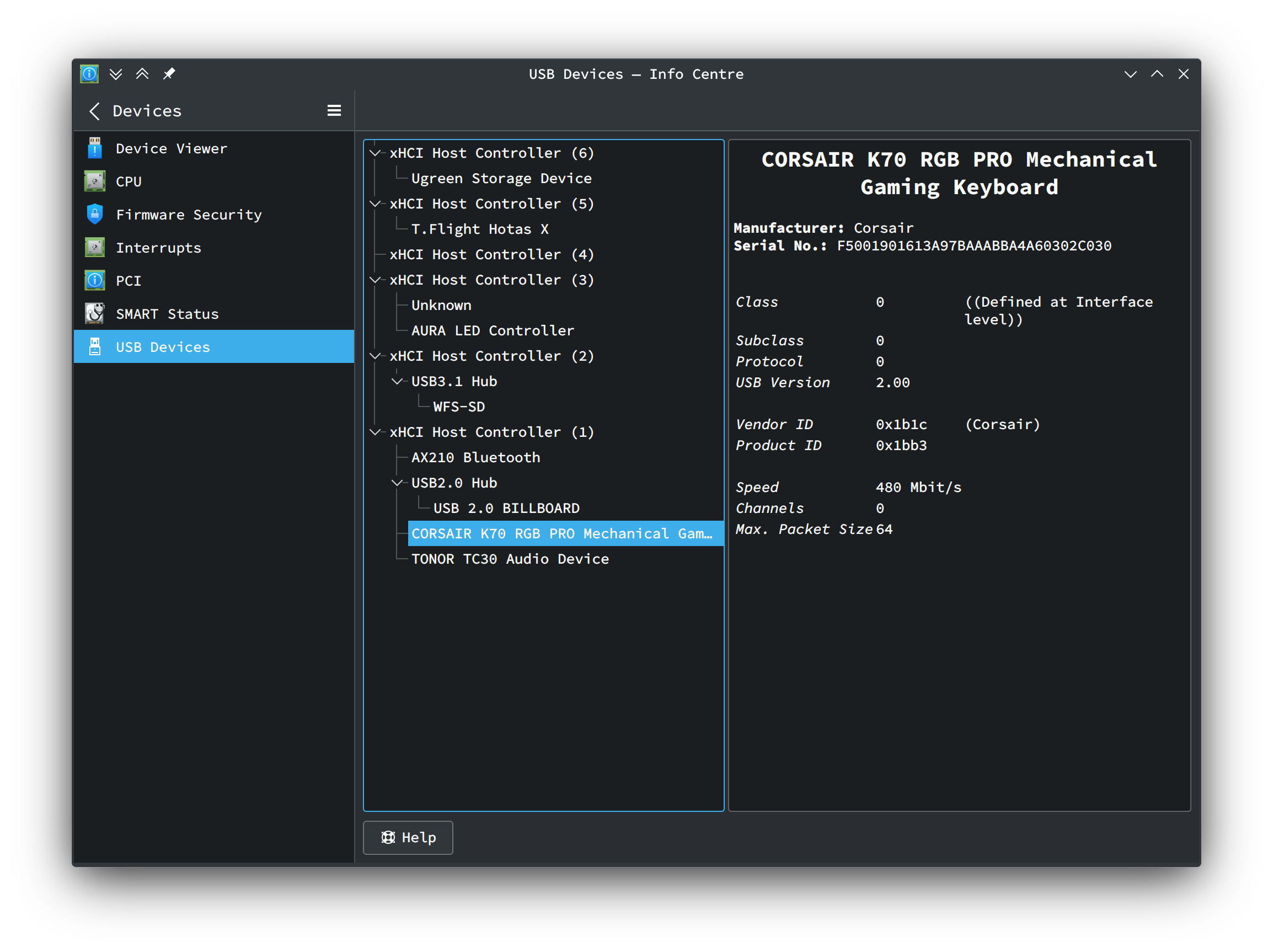Select the SMART Status stethoscope icon
The width and height of the screenshot is (1273, 952).
pyautogui.click(x=95, y=313)
